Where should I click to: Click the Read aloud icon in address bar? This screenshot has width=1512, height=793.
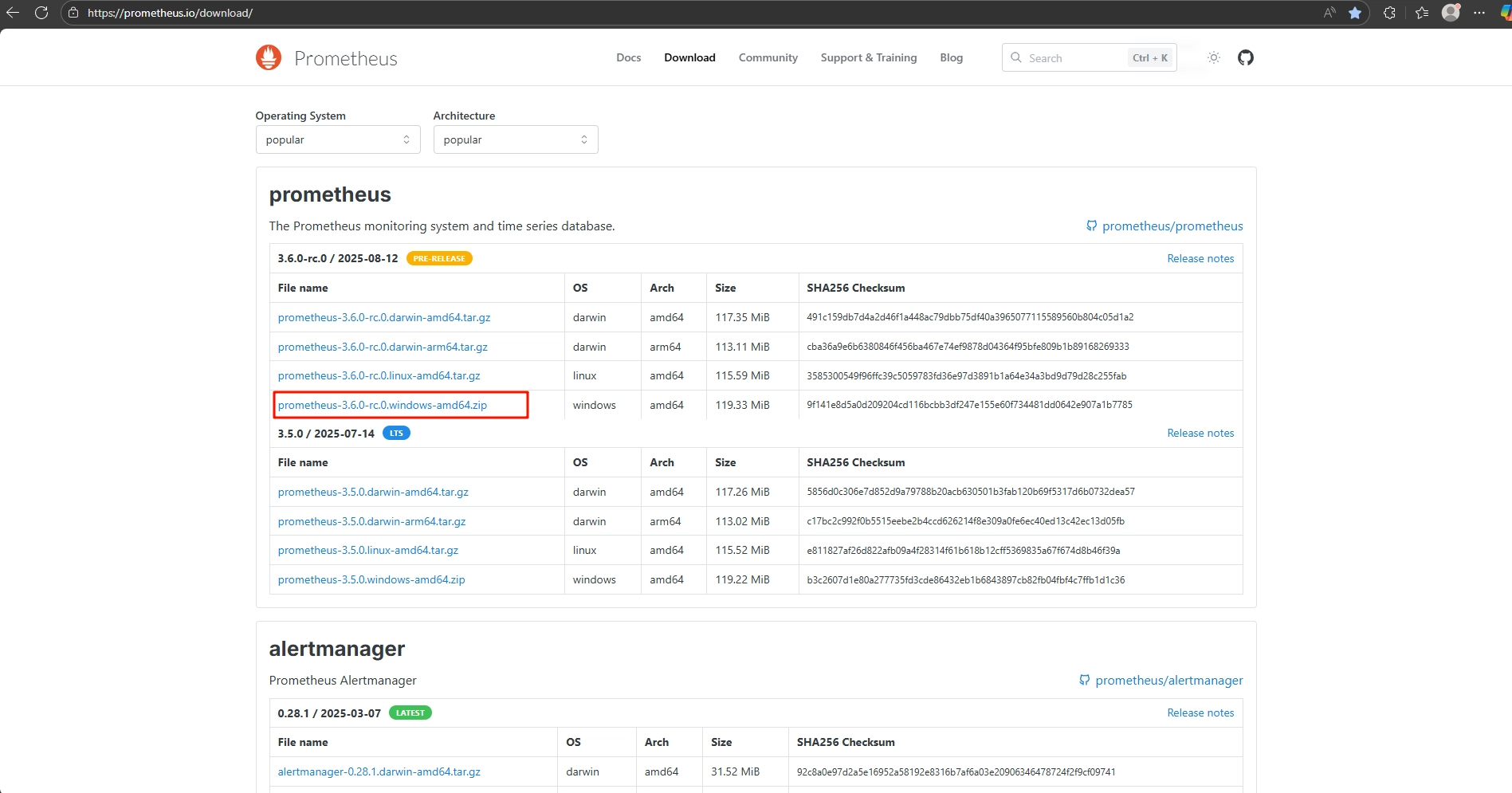point(1329,13)
